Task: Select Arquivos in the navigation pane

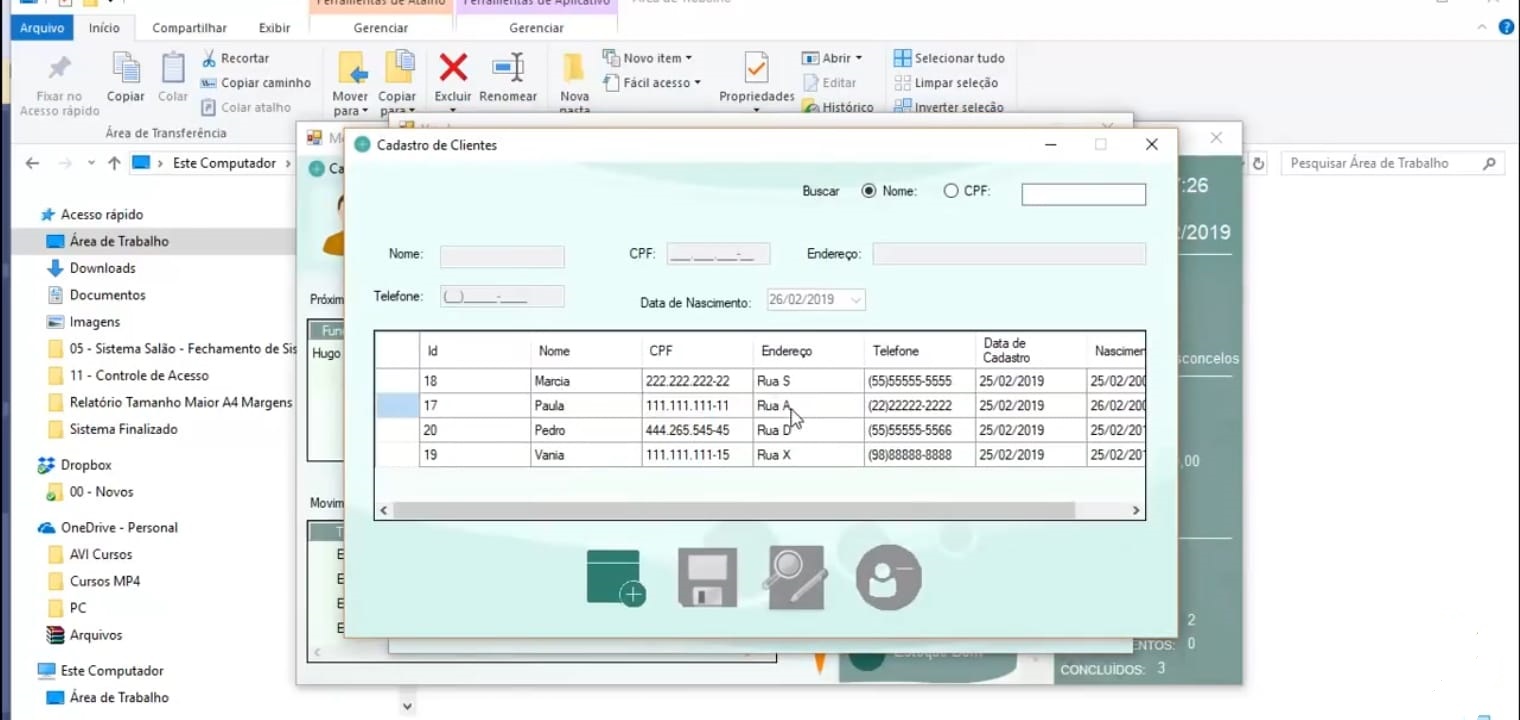Action: [95, 635]
